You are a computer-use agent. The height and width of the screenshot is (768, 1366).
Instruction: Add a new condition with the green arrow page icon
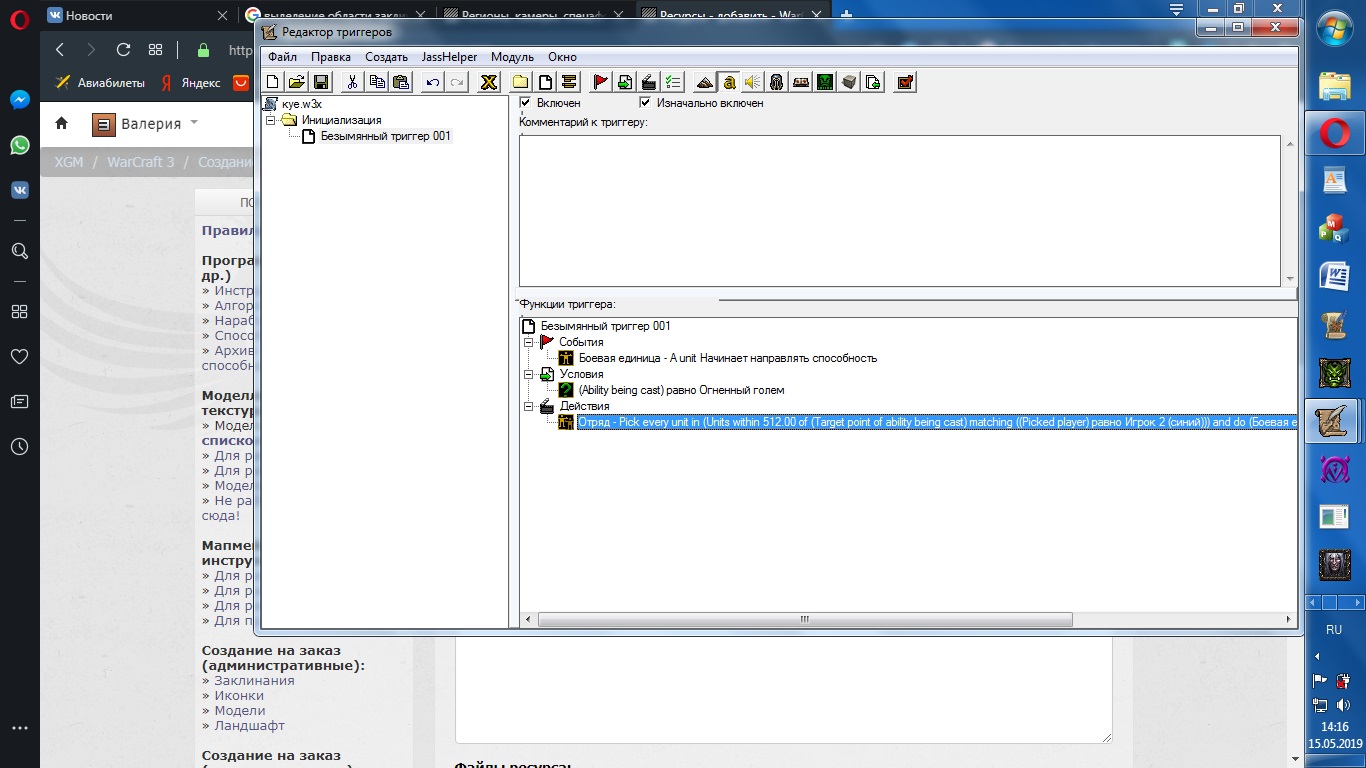point(625,82)
